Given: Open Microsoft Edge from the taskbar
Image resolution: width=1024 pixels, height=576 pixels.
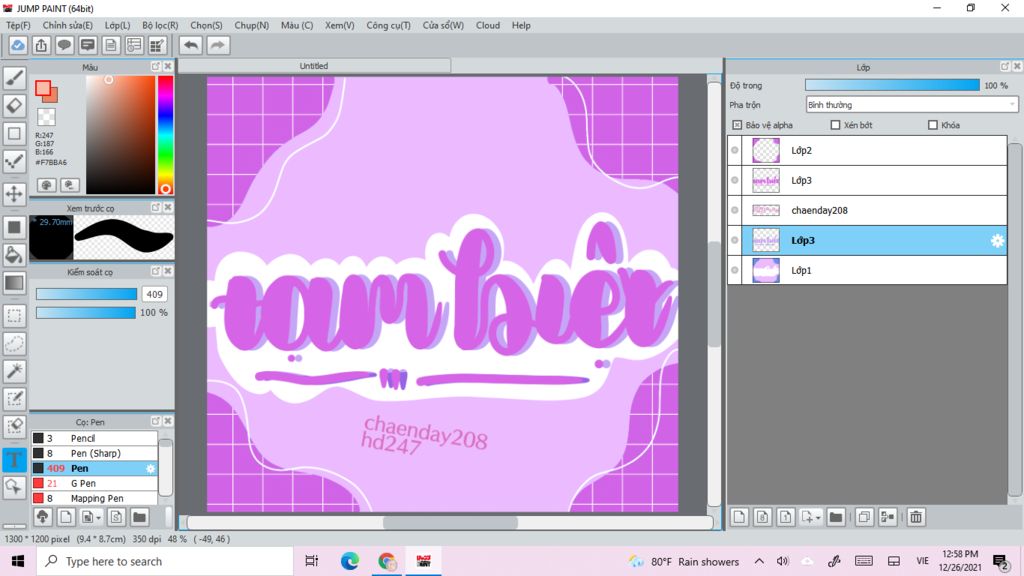Looking at the screenshot, I should (349, 561).
